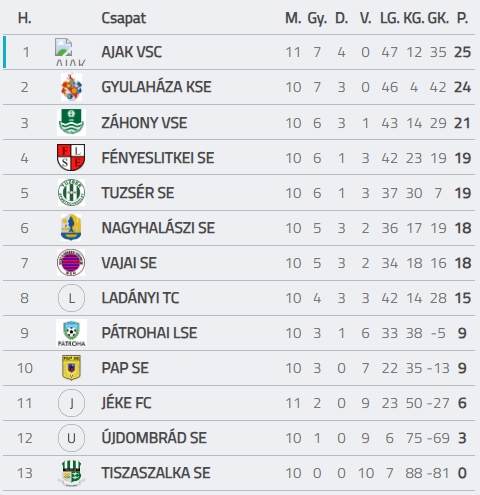
Task: Click the Jéke FC placeholder letter J icon
Action: pyautogui.click(x=71, y=403)
